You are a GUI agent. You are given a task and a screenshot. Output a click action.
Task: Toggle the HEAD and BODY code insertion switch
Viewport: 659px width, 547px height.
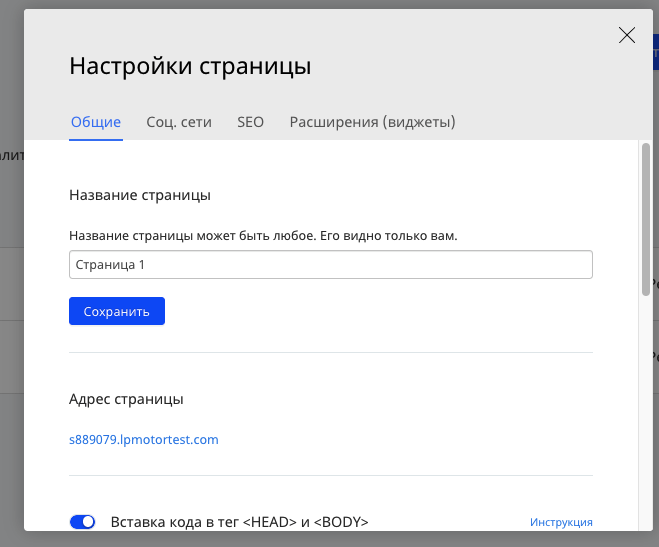pos(83,521)
